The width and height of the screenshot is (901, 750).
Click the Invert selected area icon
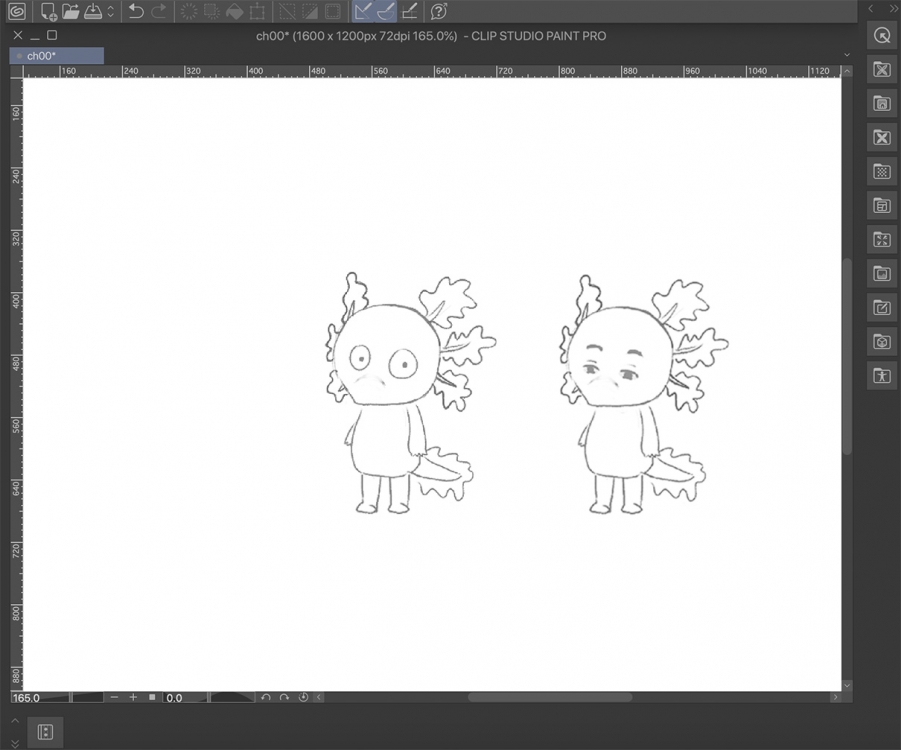310,11
